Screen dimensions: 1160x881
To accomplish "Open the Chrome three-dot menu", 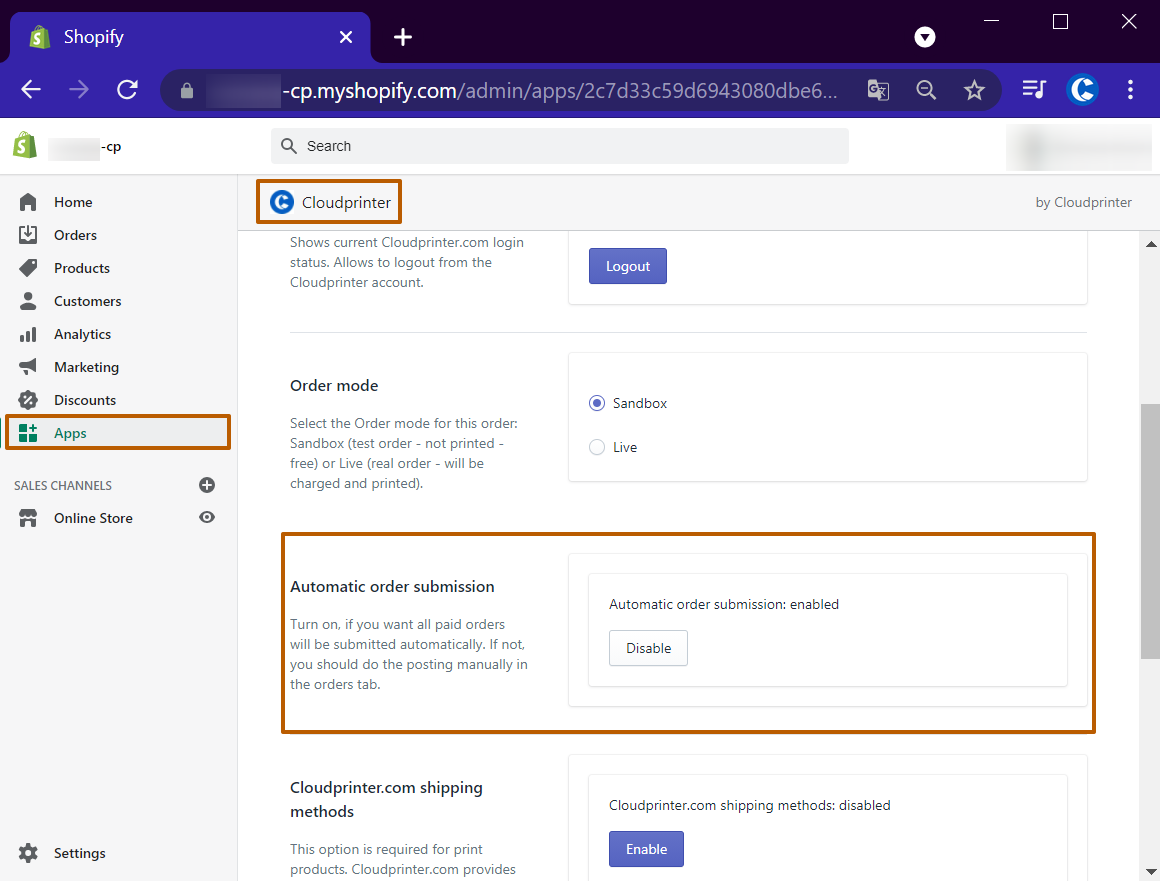I will click(x=1130, y=90).
